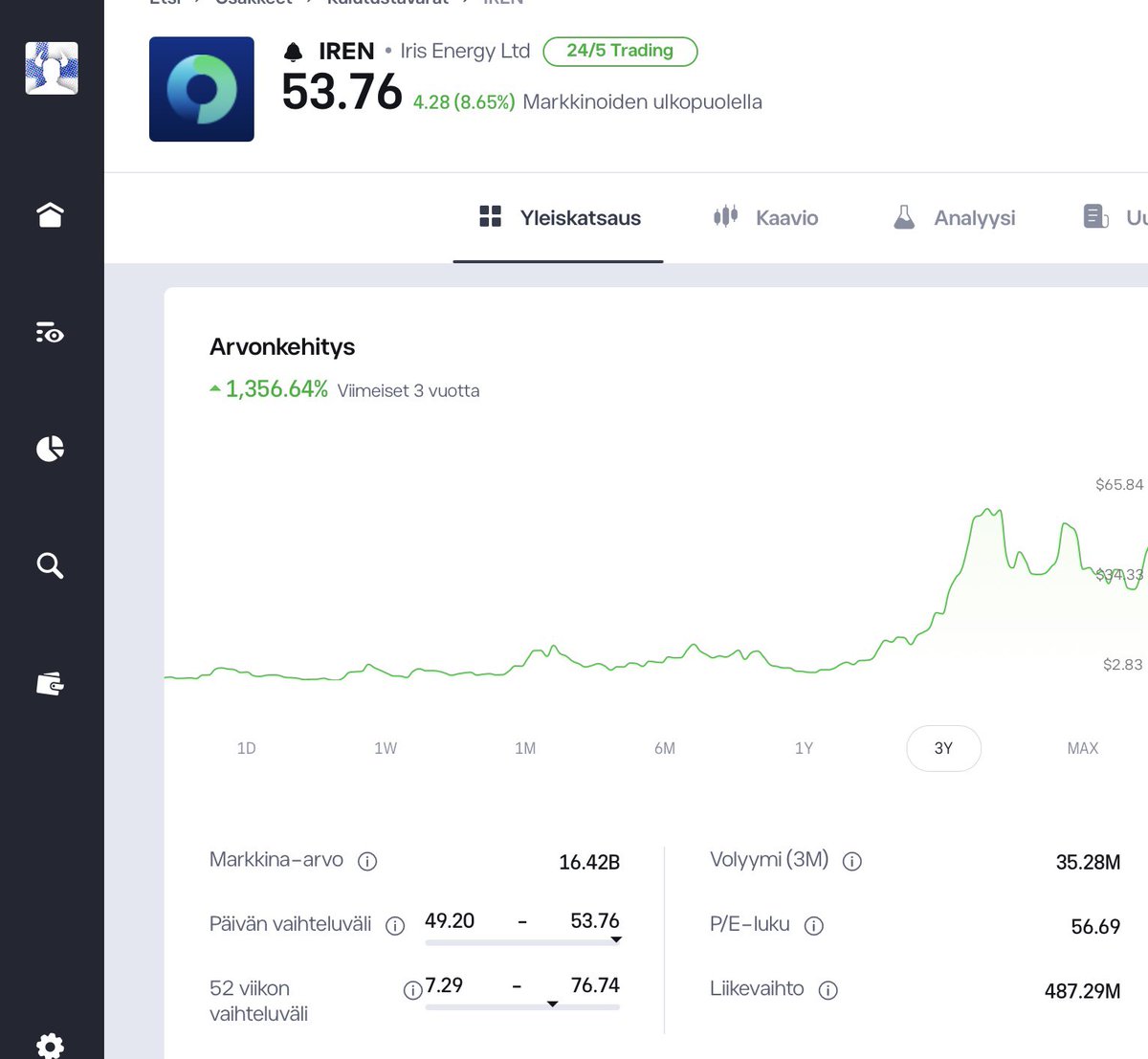1148x1059 pixels.
Task: Click Markkinoiden ulkopuolella status text
Action: [642, 102]
